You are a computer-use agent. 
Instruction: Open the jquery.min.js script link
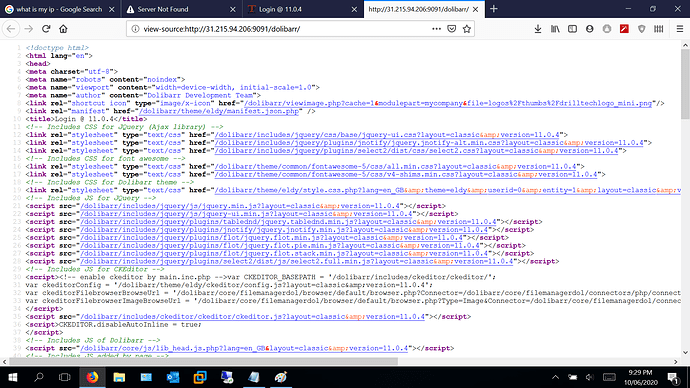[240, 206]
